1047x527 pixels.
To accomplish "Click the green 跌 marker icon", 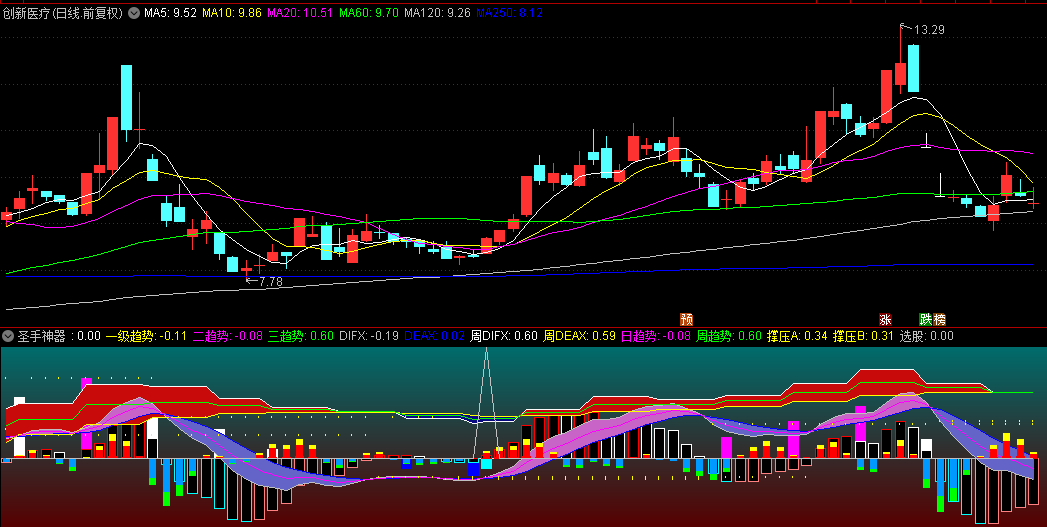I will click(925, 319).
